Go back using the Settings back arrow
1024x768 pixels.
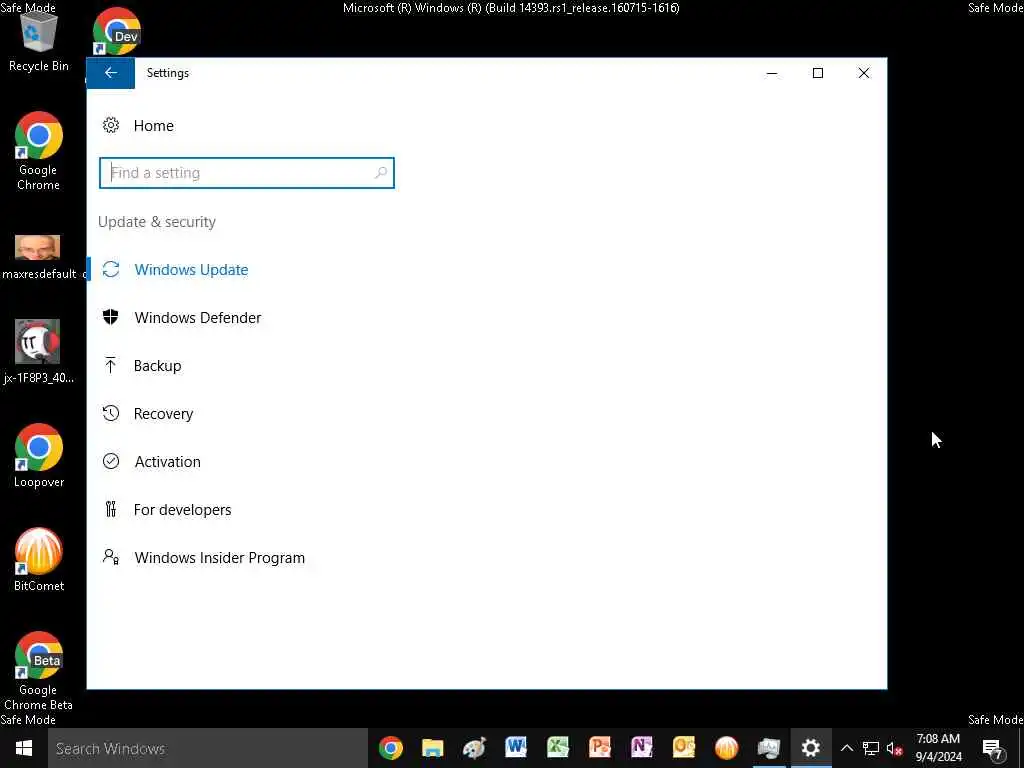point(110,73)
